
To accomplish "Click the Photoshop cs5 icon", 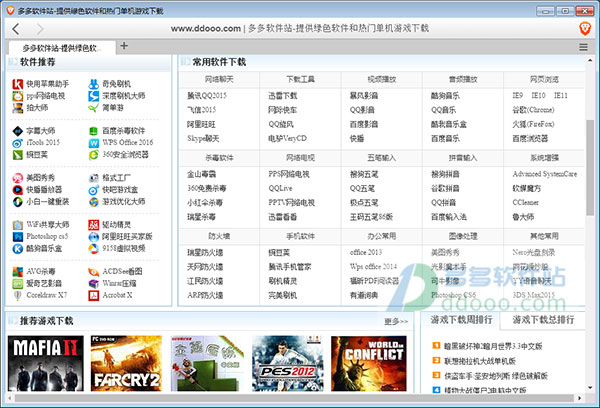I will click(18, 237).
